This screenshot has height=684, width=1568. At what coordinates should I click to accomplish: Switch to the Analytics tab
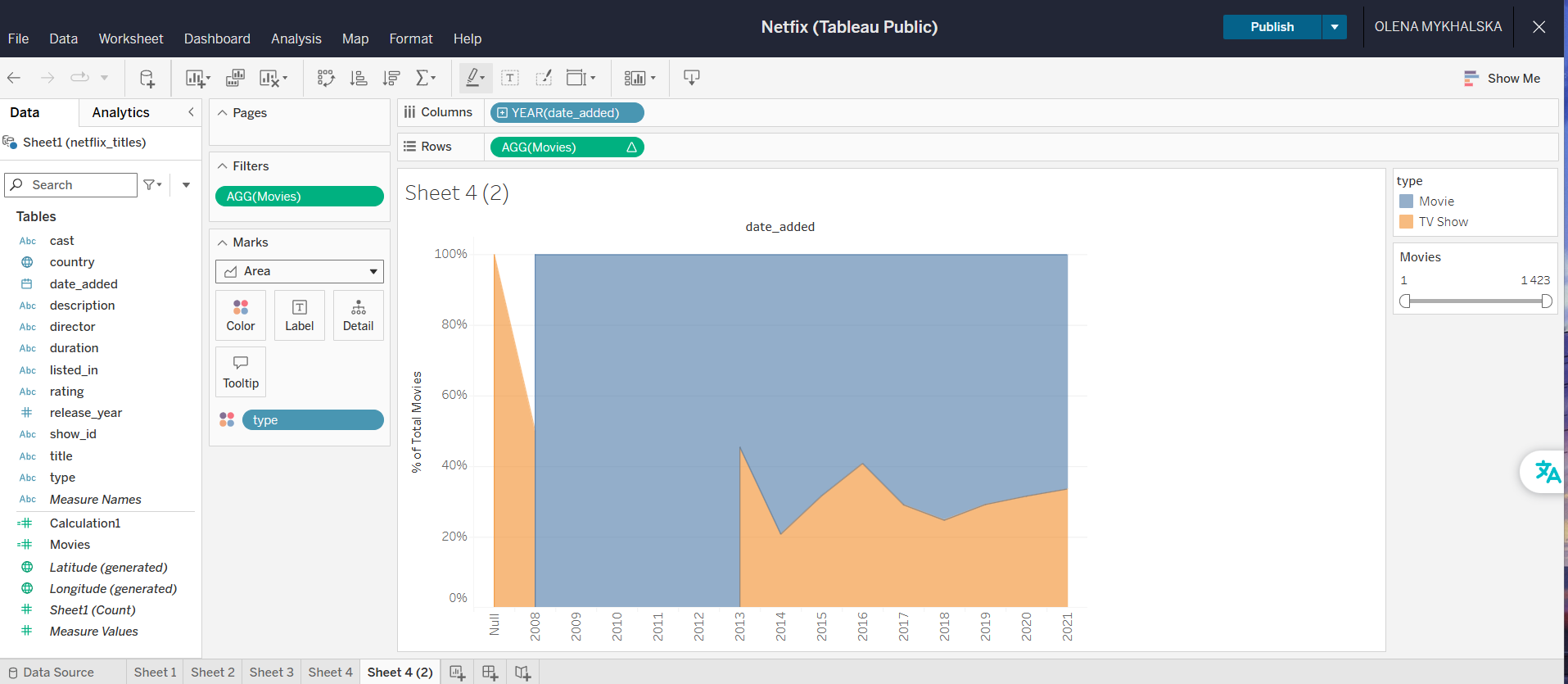coord(120,112)
